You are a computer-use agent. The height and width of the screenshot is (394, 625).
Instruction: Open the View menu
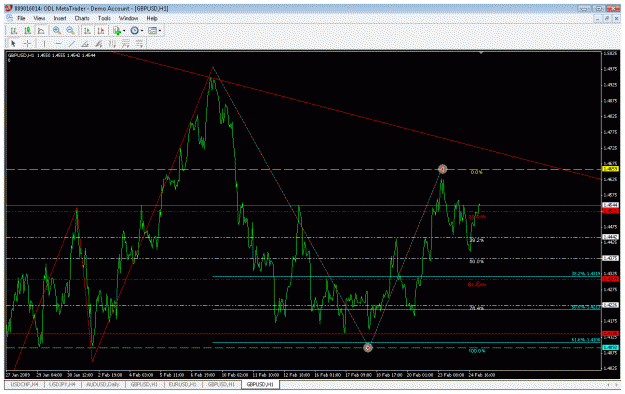pyautogui.click(x=39, y=18)
